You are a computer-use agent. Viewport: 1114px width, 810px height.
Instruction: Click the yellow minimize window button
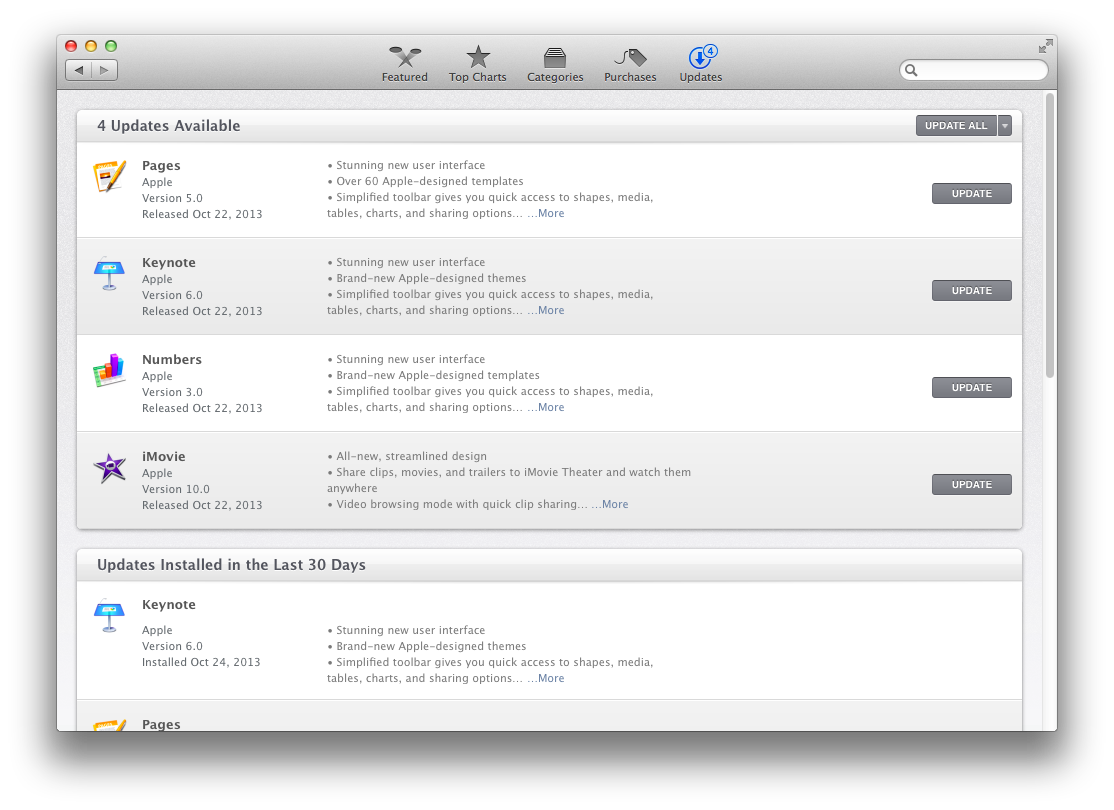pos(91,46)
